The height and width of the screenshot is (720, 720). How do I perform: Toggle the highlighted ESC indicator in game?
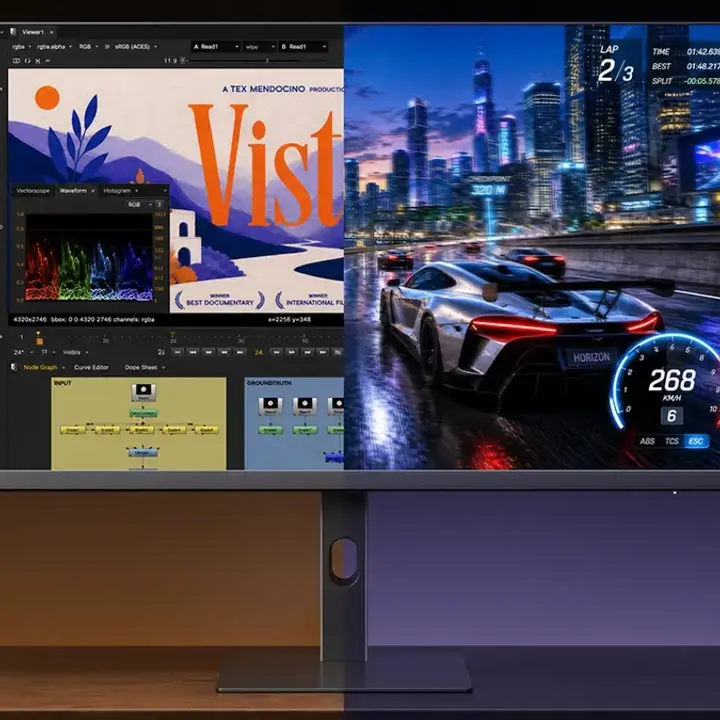[x=697, y=441]
